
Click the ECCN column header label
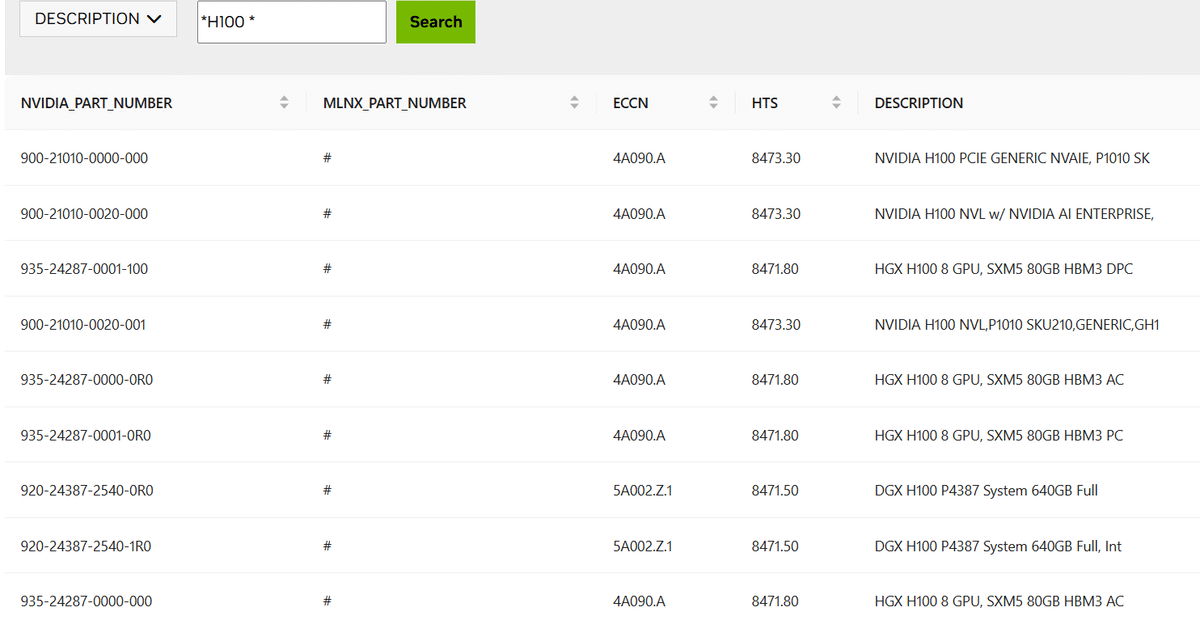pos(630,103)
